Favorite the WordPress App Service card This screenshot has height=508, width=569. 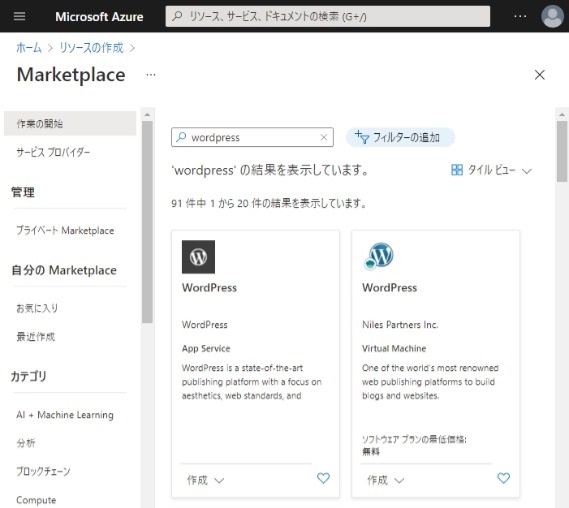pyautogui.click(x=323, y=478)
